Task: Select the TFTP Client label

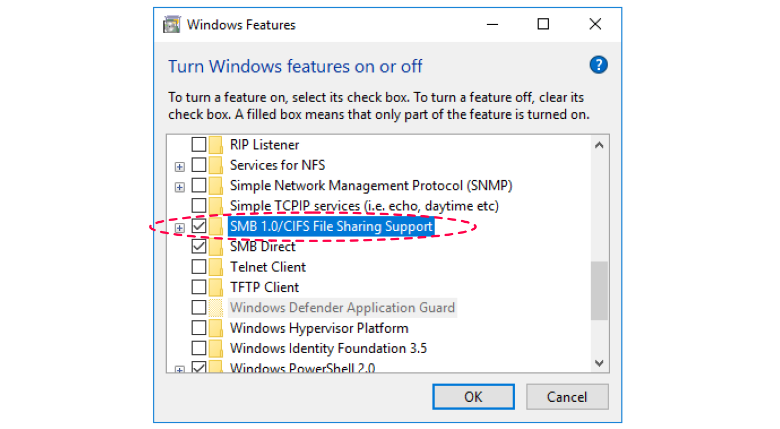Action: point(264,288)
